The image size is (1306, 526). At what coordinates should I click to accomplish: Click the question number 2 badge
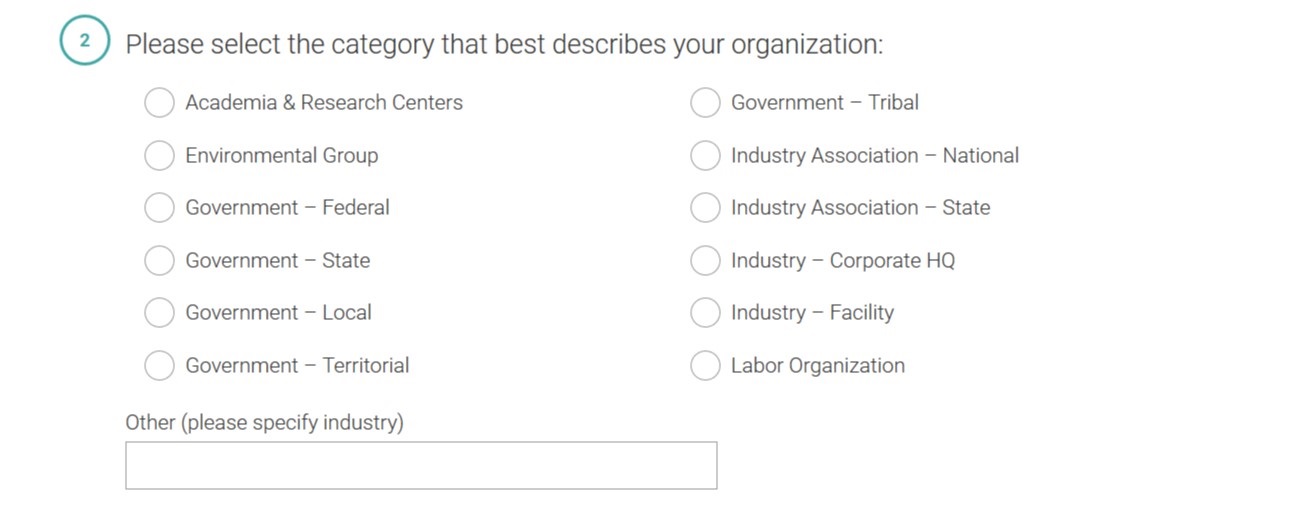point(85,42)
